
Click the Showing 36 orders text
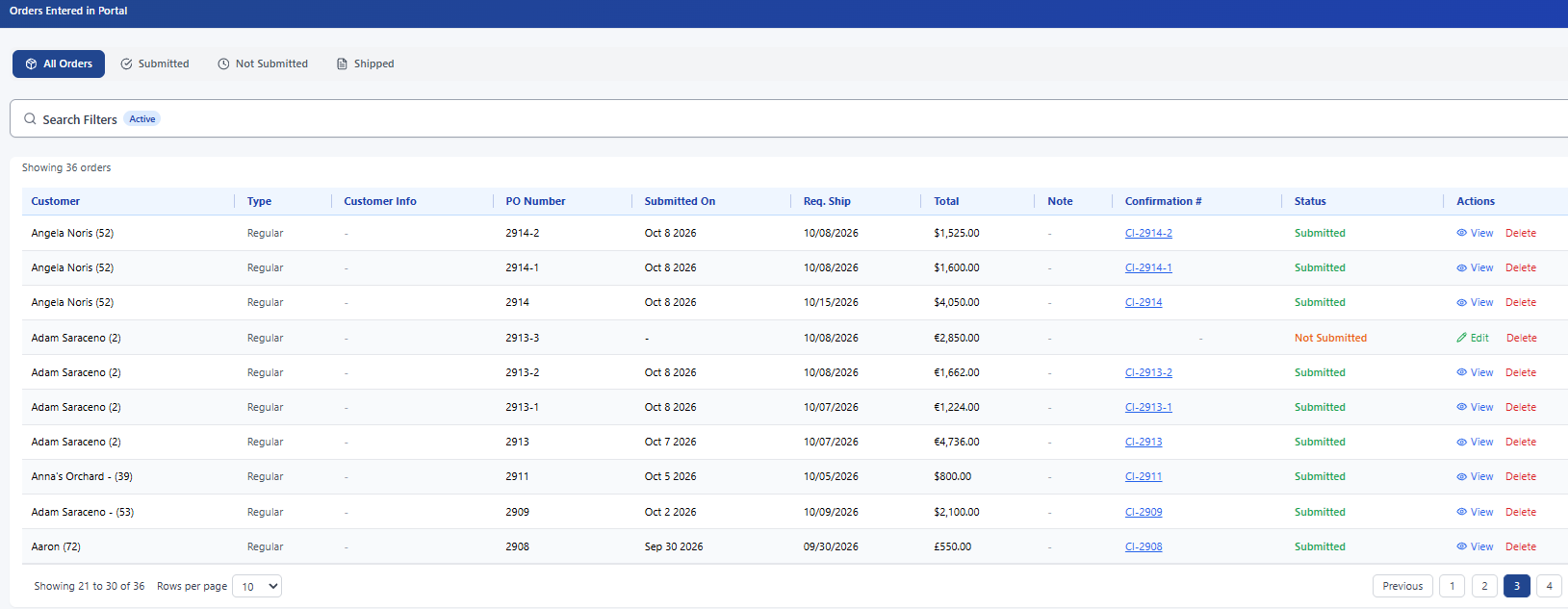pos(66,167)
